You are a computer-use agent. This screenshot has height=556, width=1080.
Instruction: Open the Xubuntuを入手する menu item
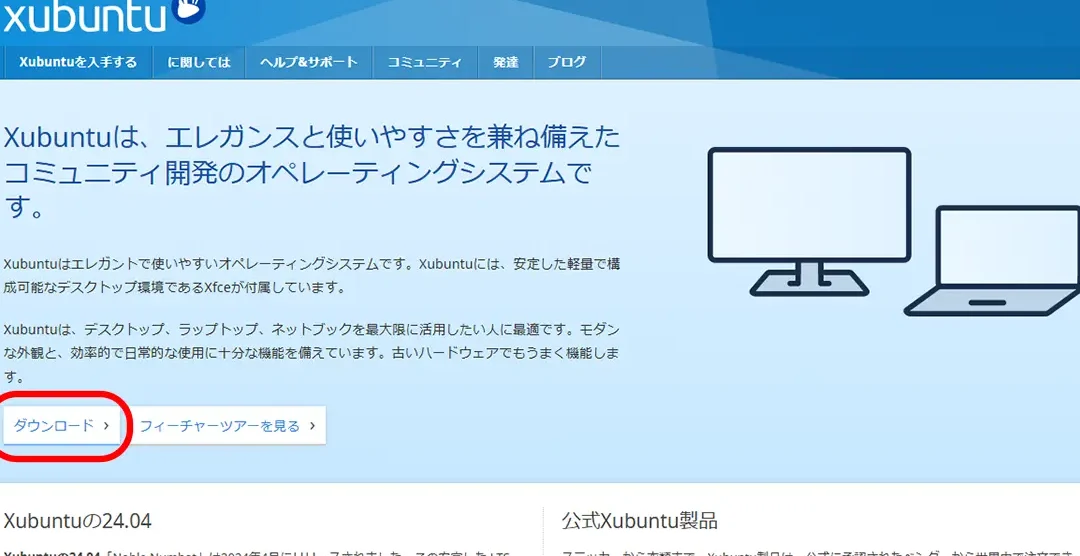(78, 63)
